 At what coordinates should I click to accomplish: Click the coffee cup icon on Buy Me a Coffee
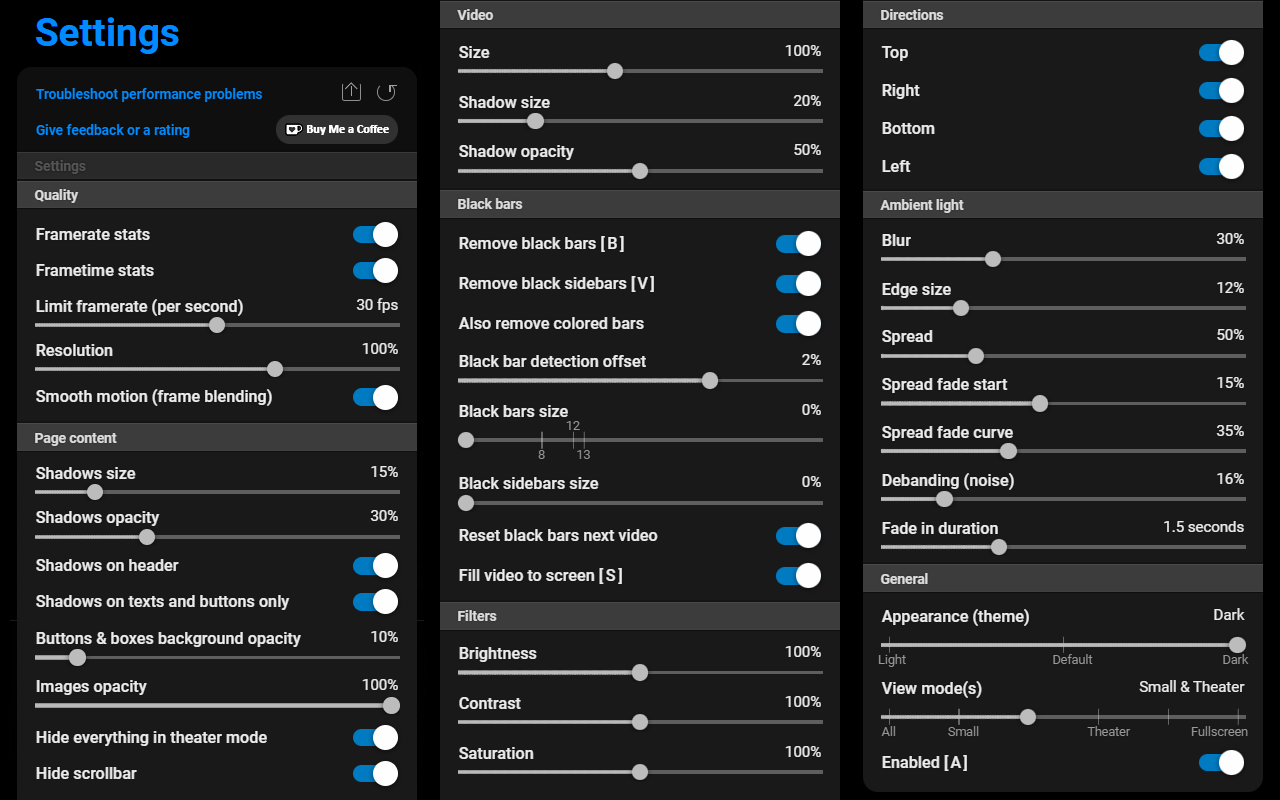pyautogui.click(x=293, y=129)
